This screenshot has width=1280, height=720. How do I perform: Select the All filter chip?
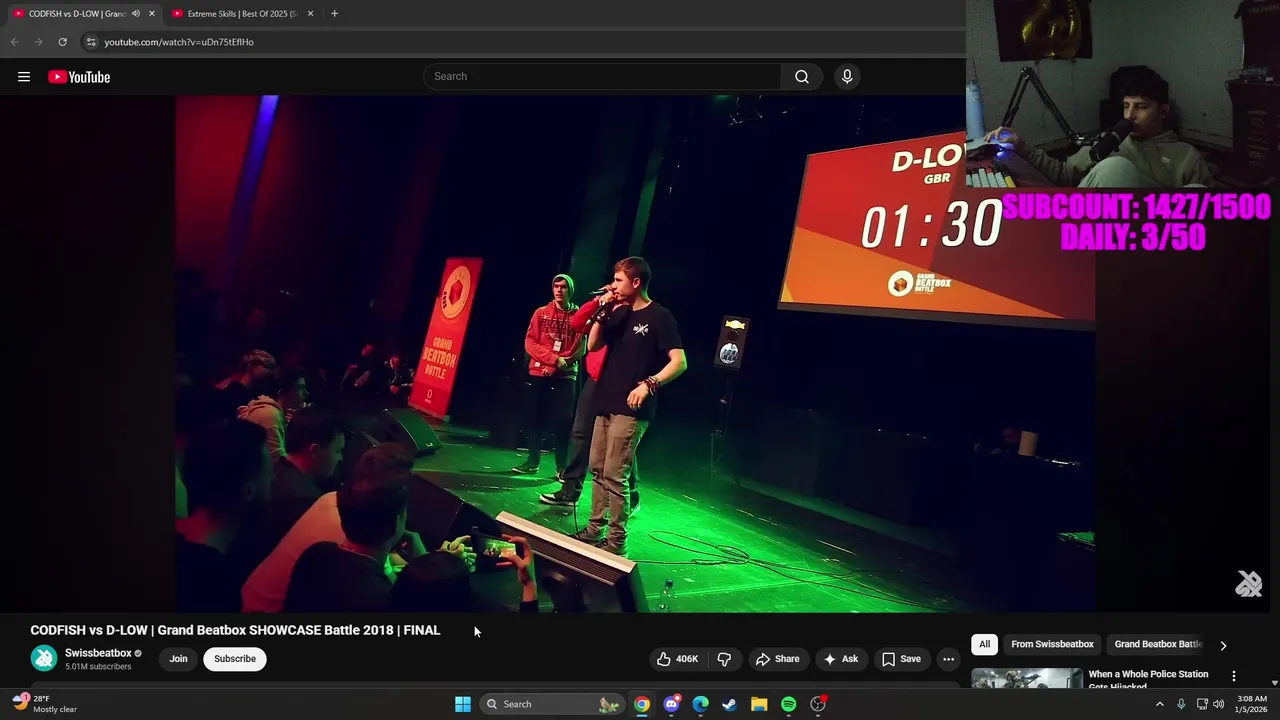pos(984,645)
